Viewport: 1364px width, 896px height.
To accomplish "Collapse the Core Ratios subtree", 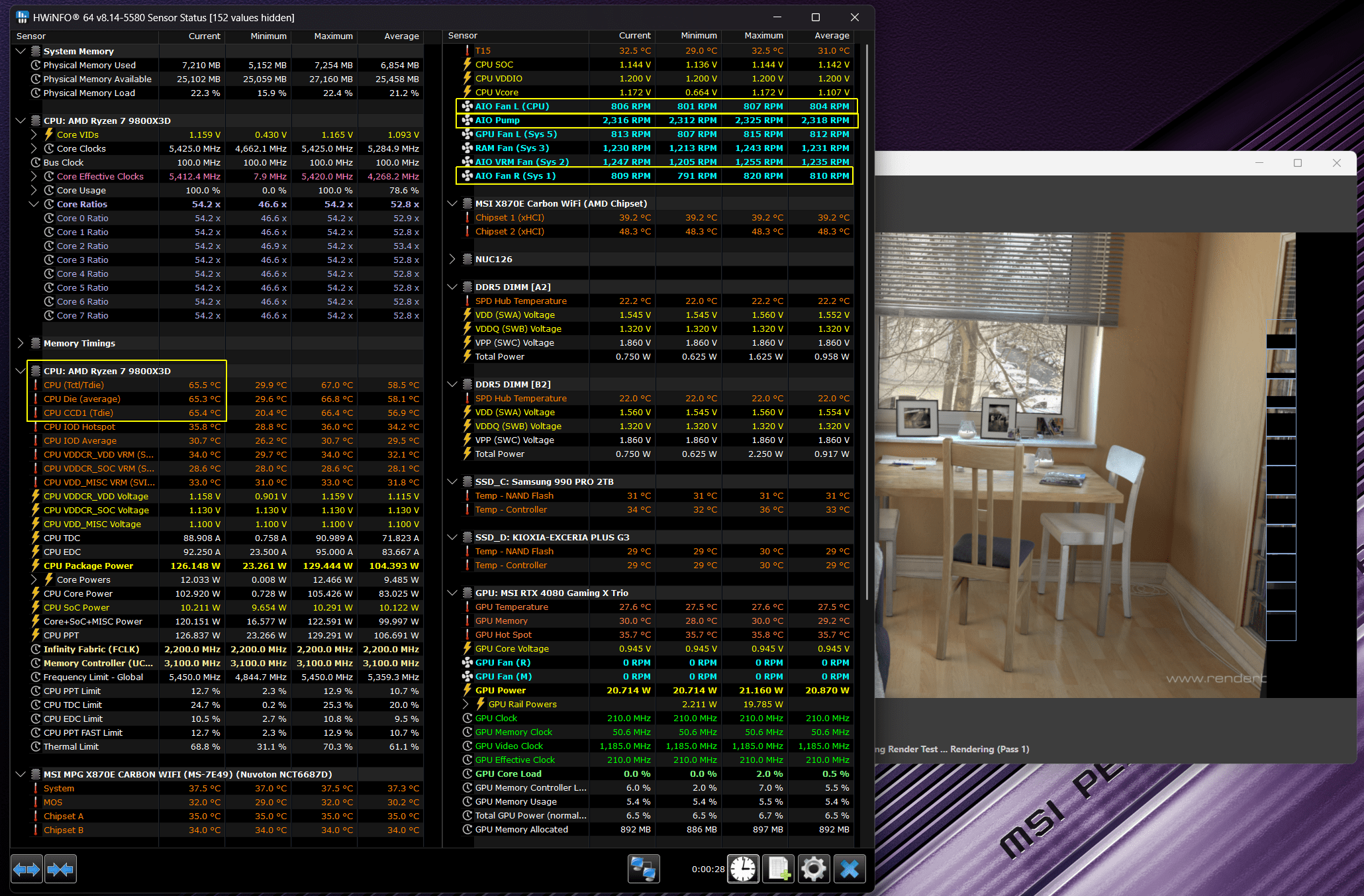I will pos(34,204).
